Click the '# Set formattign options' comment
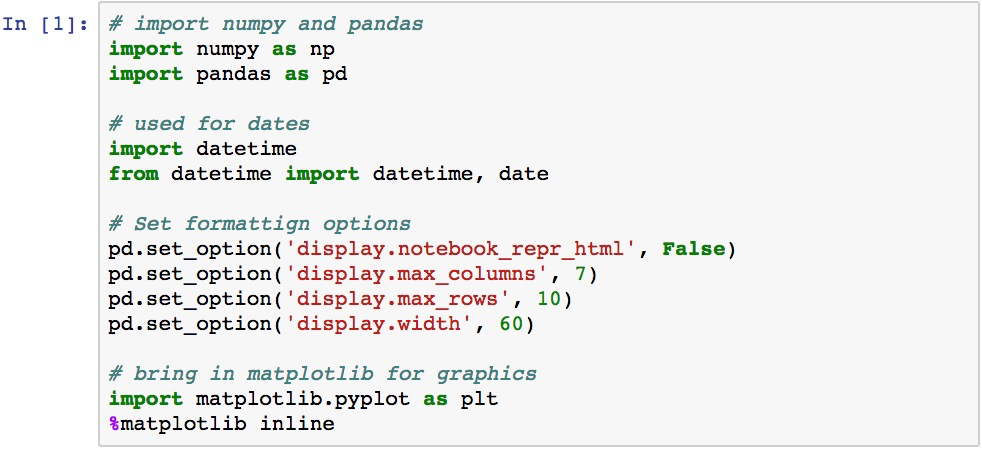Viewport: 982px width, 450px height. 260,224
